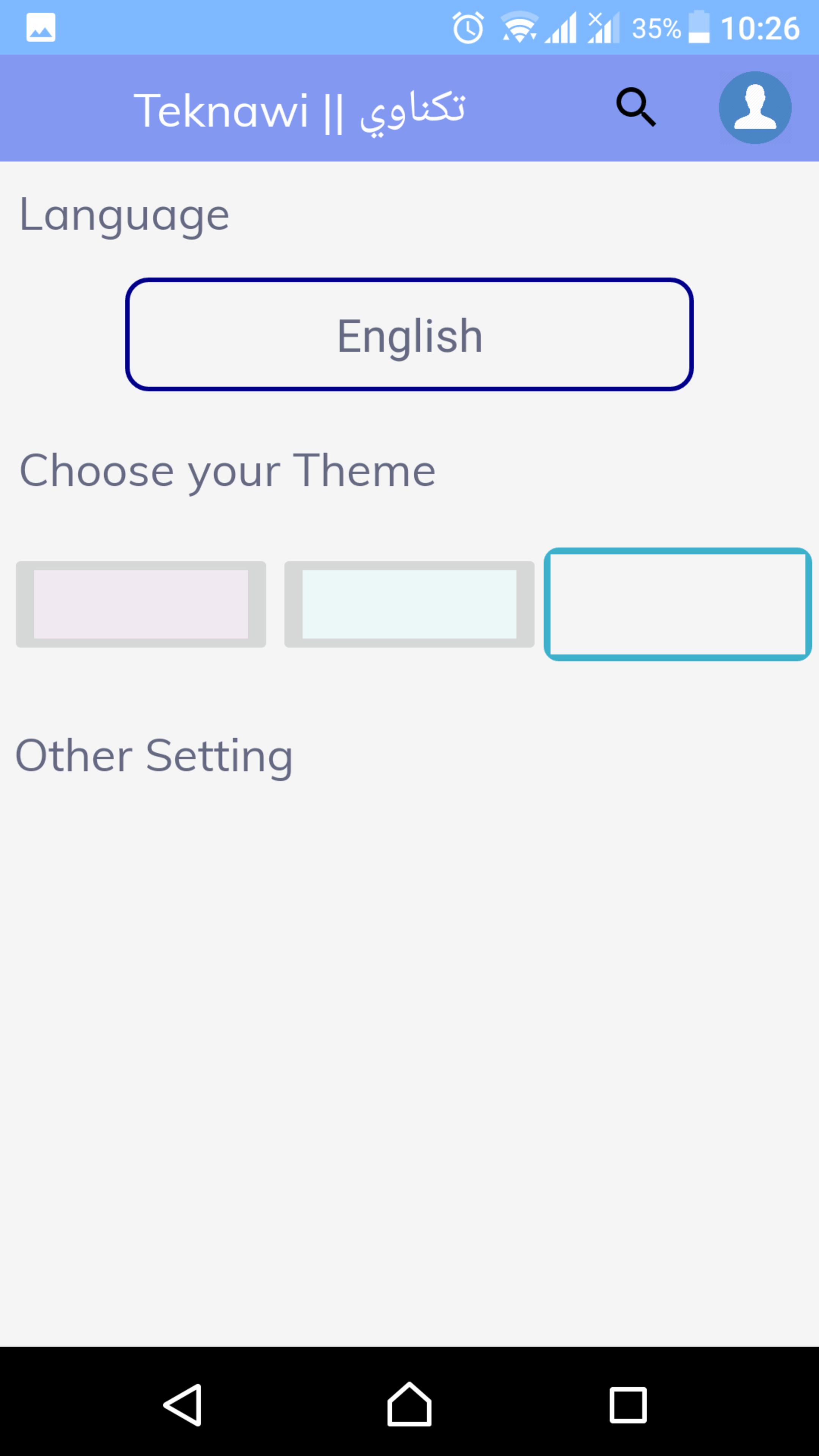Tap the battery indicator icon
The width and height of the screenshot is (819, 1456).
698,27
